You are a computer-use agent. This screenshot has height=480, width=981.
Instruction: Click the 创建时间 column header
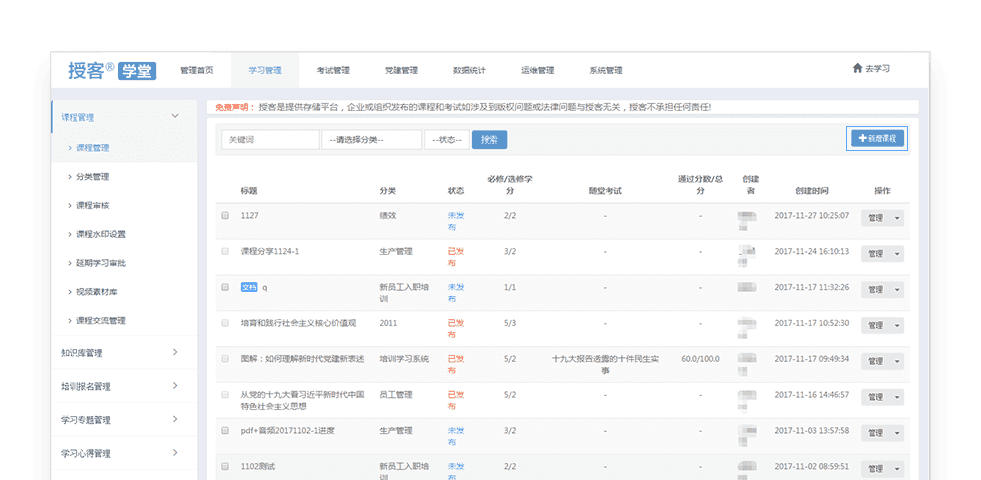(811, 191)
